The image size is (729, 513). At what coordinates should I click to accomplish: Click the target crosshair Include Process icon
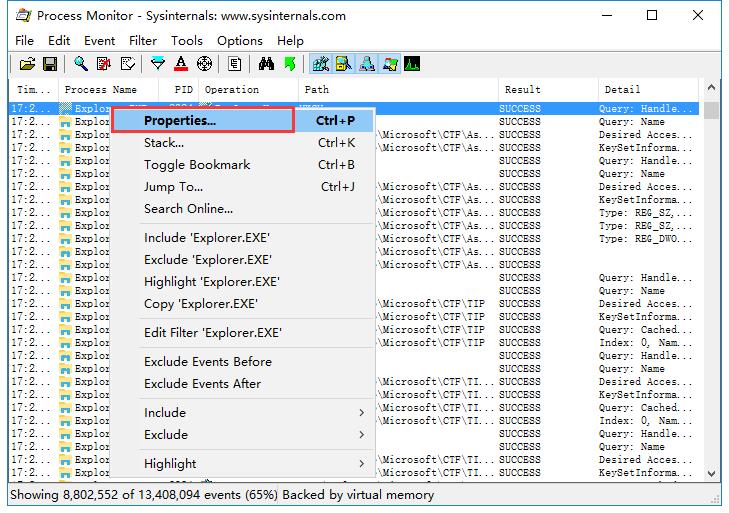pyautogui.click(x=205, y=65)
